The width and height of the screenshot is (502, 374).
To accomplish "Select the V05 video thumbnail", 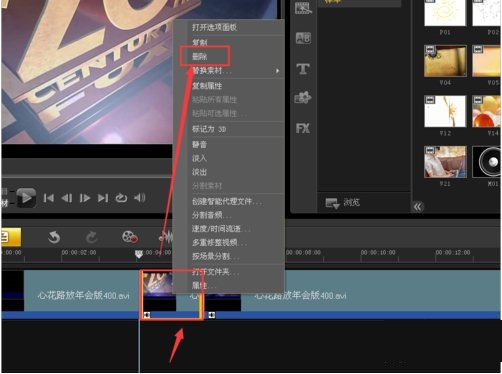I will point(487,61).
